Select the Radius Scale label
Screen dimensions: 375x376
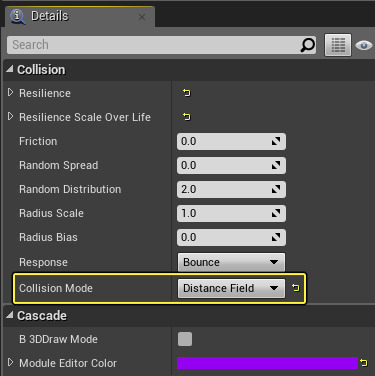(x=51, y=213)
